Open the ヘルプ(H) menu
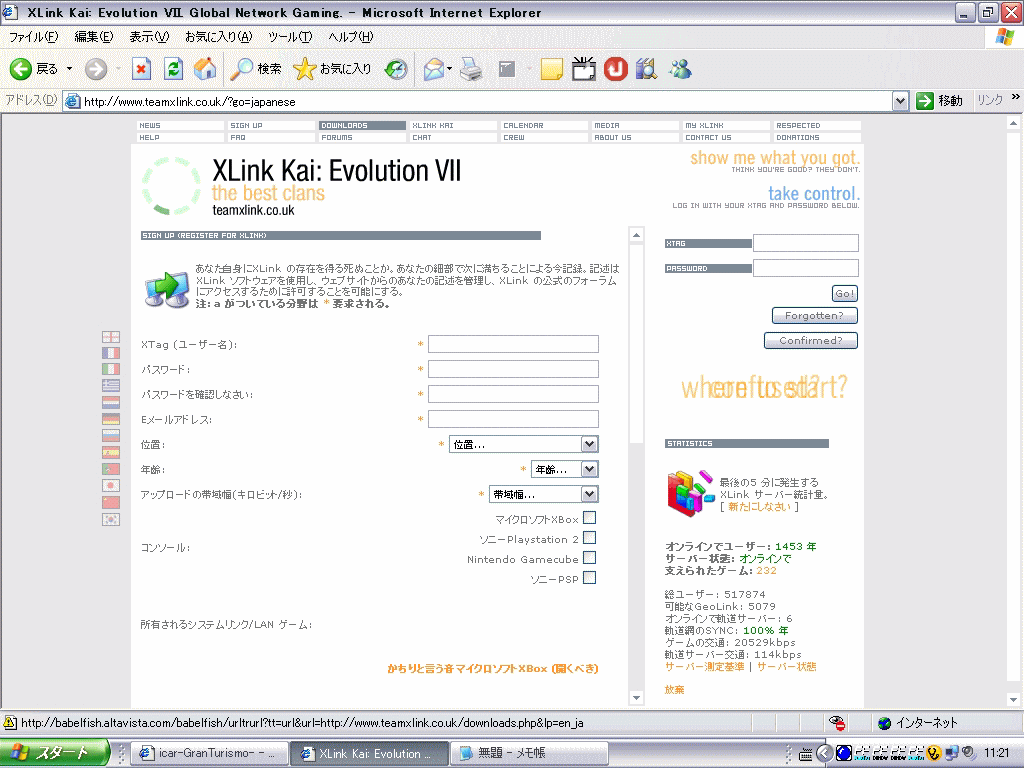Image resolution: width=1024 pixels, height=768 pixels. (x=351, y=37)
